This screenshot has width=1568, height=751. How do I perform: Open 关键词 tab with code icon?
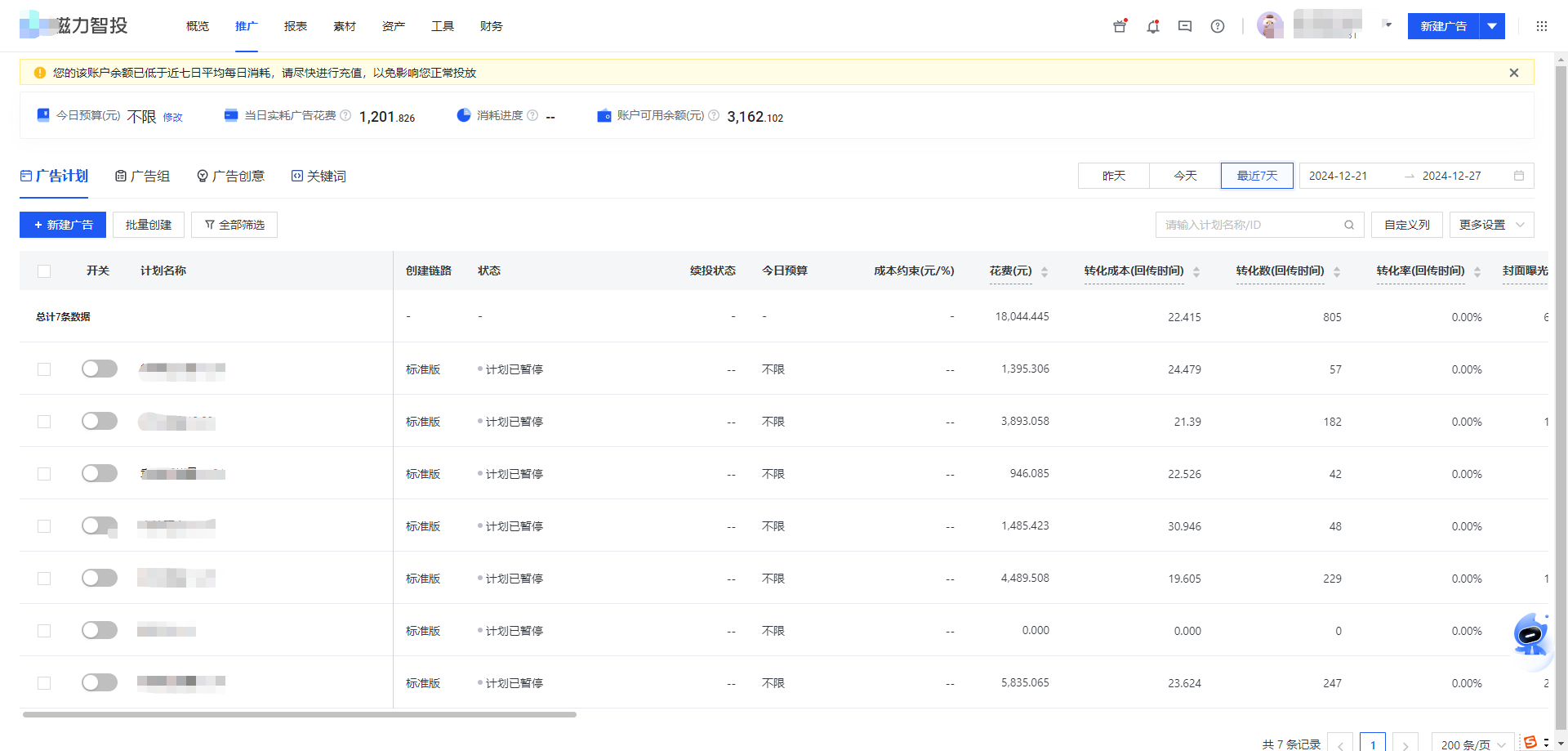click(319, 176)
